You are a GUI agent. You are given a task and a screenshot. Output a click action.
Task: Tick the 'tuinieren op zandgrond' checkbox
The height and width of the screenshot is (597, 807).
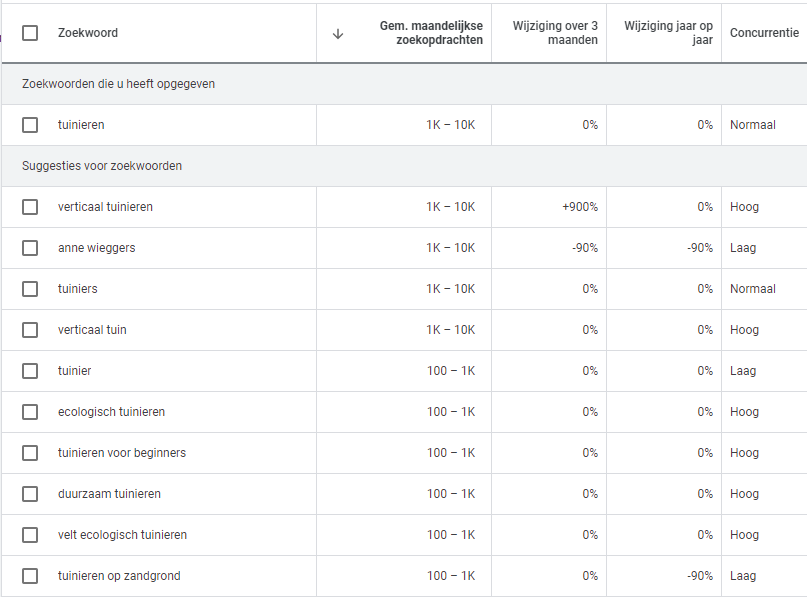[30, 576]
